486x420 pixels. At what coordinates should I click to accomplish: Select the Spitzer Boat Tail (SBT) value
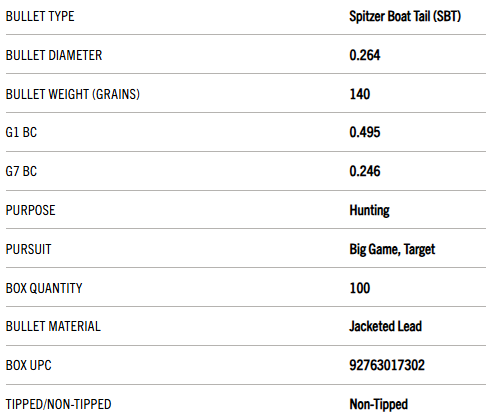coord(405,16)
